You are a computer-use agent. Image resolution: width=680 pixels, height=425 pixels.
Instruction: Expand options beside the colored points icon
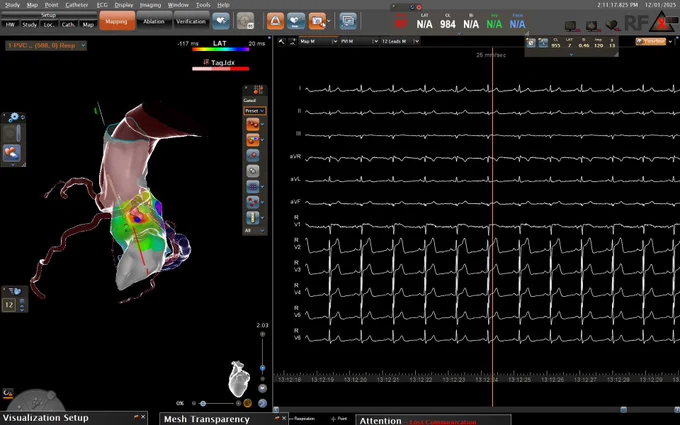coord(262,140)
